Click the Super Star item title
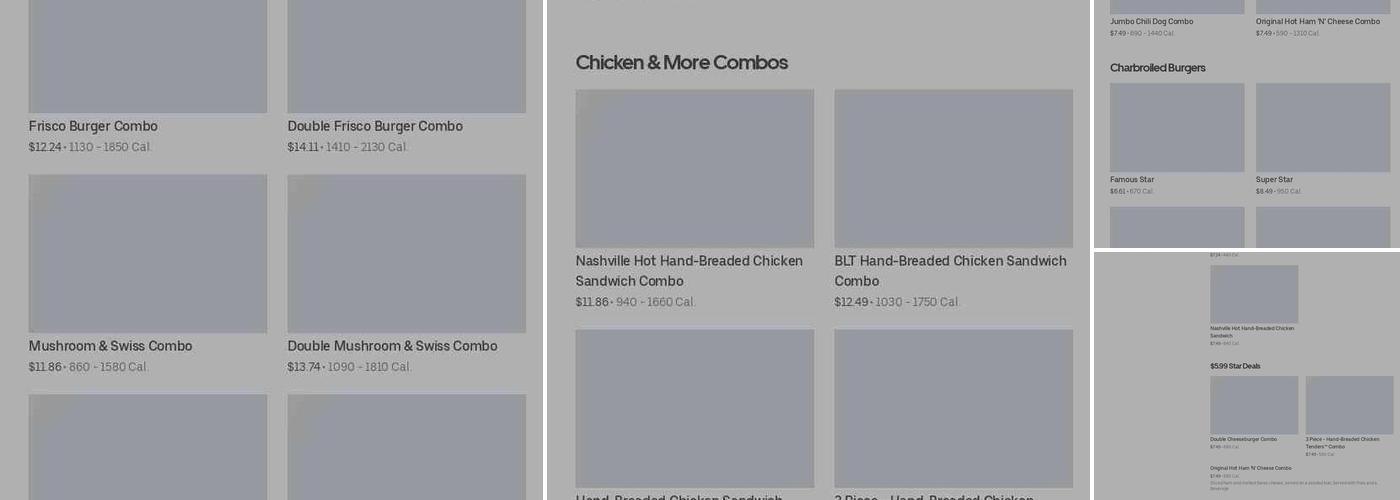The width and height of the screenshot is (1400, 500). point(1274,180)
